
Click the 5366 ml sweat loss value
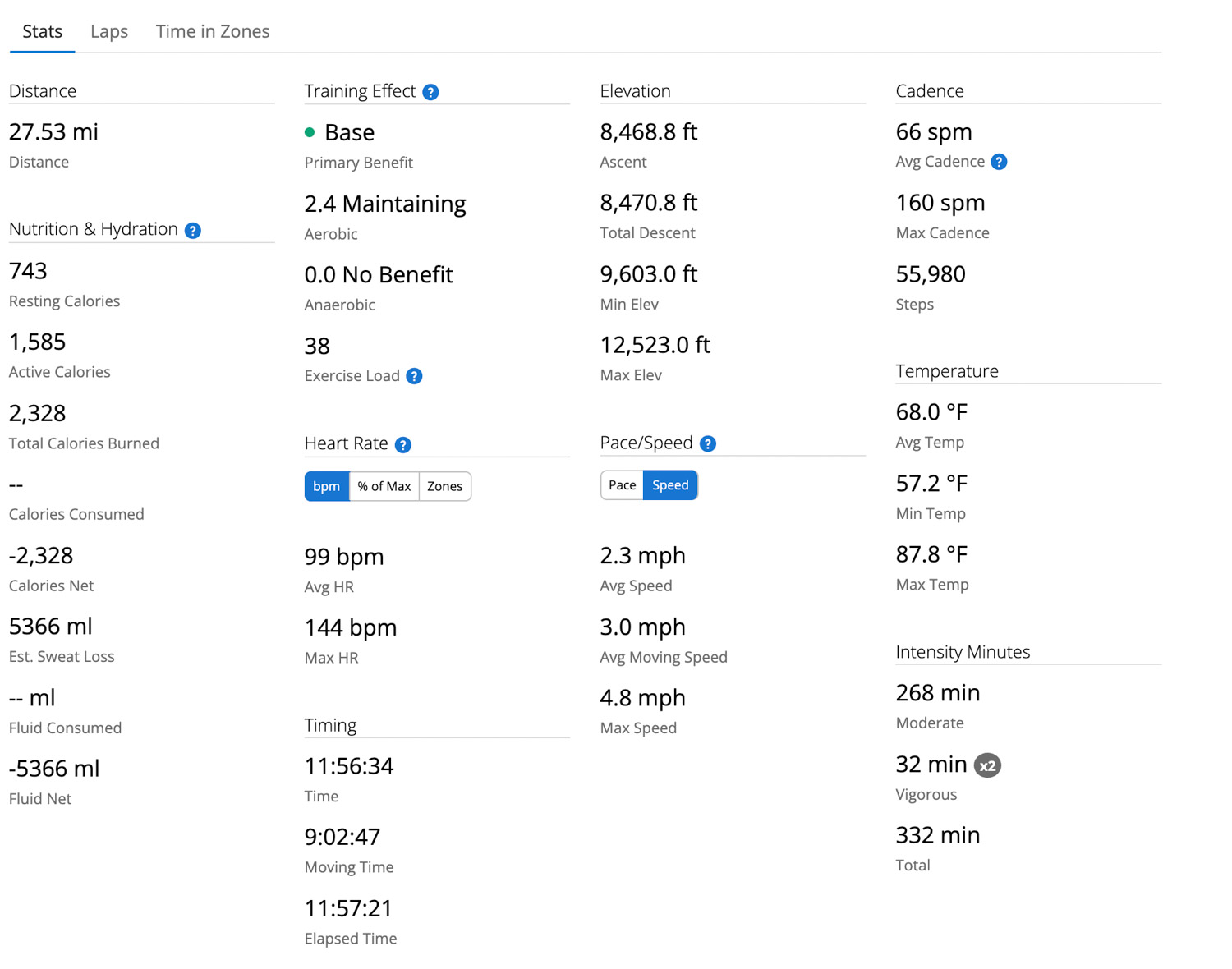51,627
